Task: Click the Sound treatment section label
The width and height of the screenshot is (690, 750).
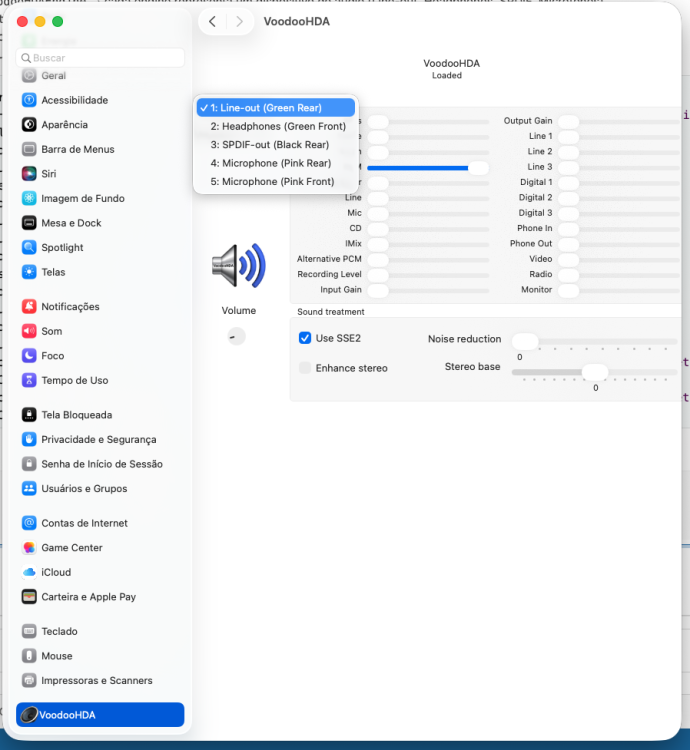Action: pos(330,312)
